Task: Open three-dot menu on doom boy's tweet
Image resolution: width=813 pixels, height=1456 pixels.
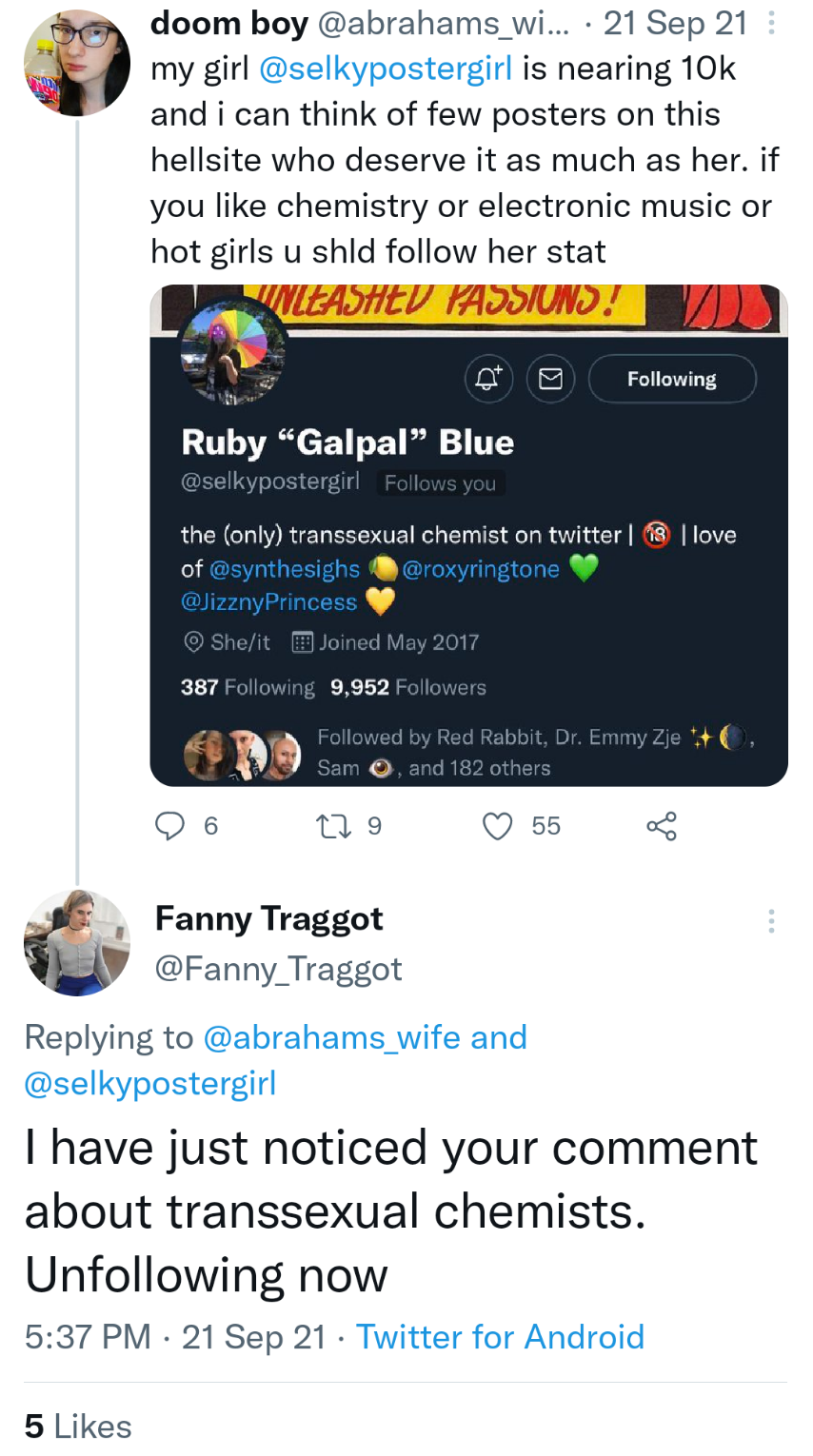Action: click(x=771, y=23)
